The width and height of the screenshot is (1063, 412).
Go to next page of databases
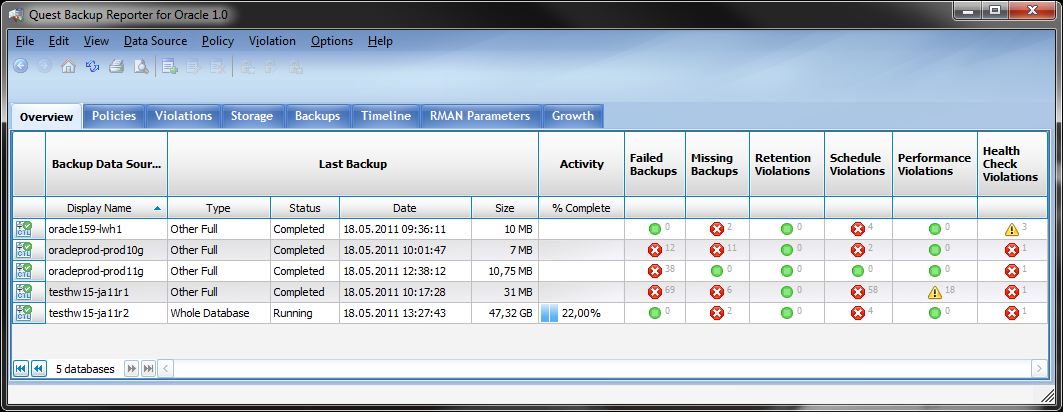click(132, 369)
